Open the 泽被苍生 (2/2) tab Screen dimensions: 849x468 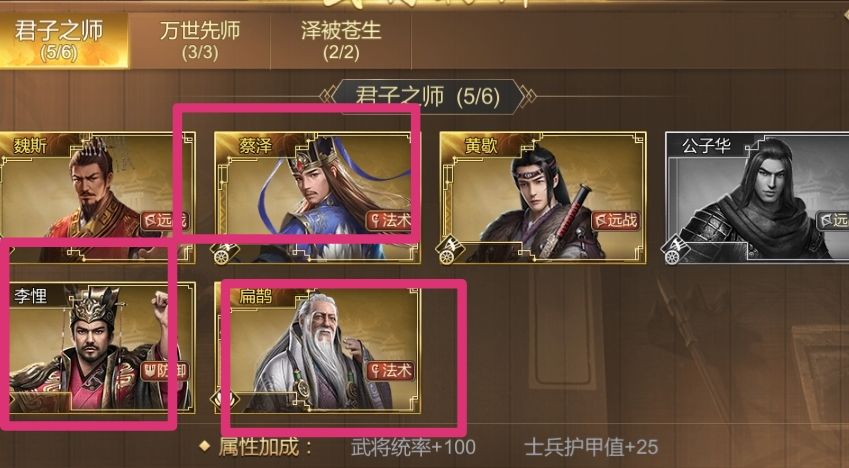point(341,41)
